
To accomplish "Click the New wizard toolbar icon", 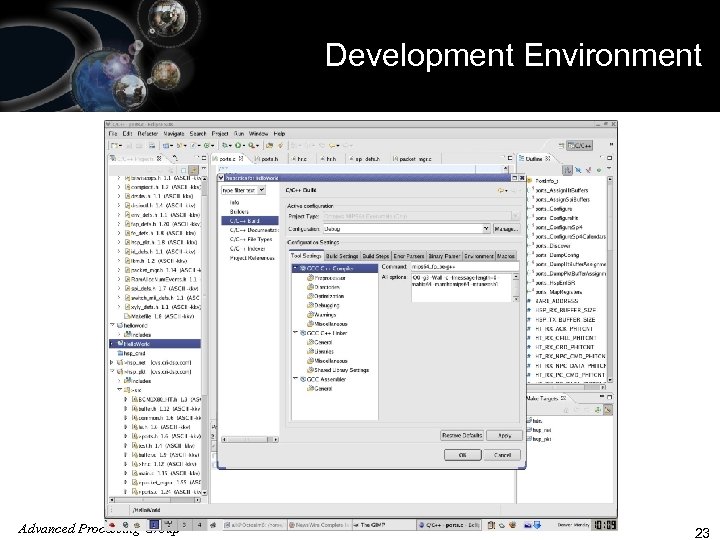I will (x=115, y=146).
